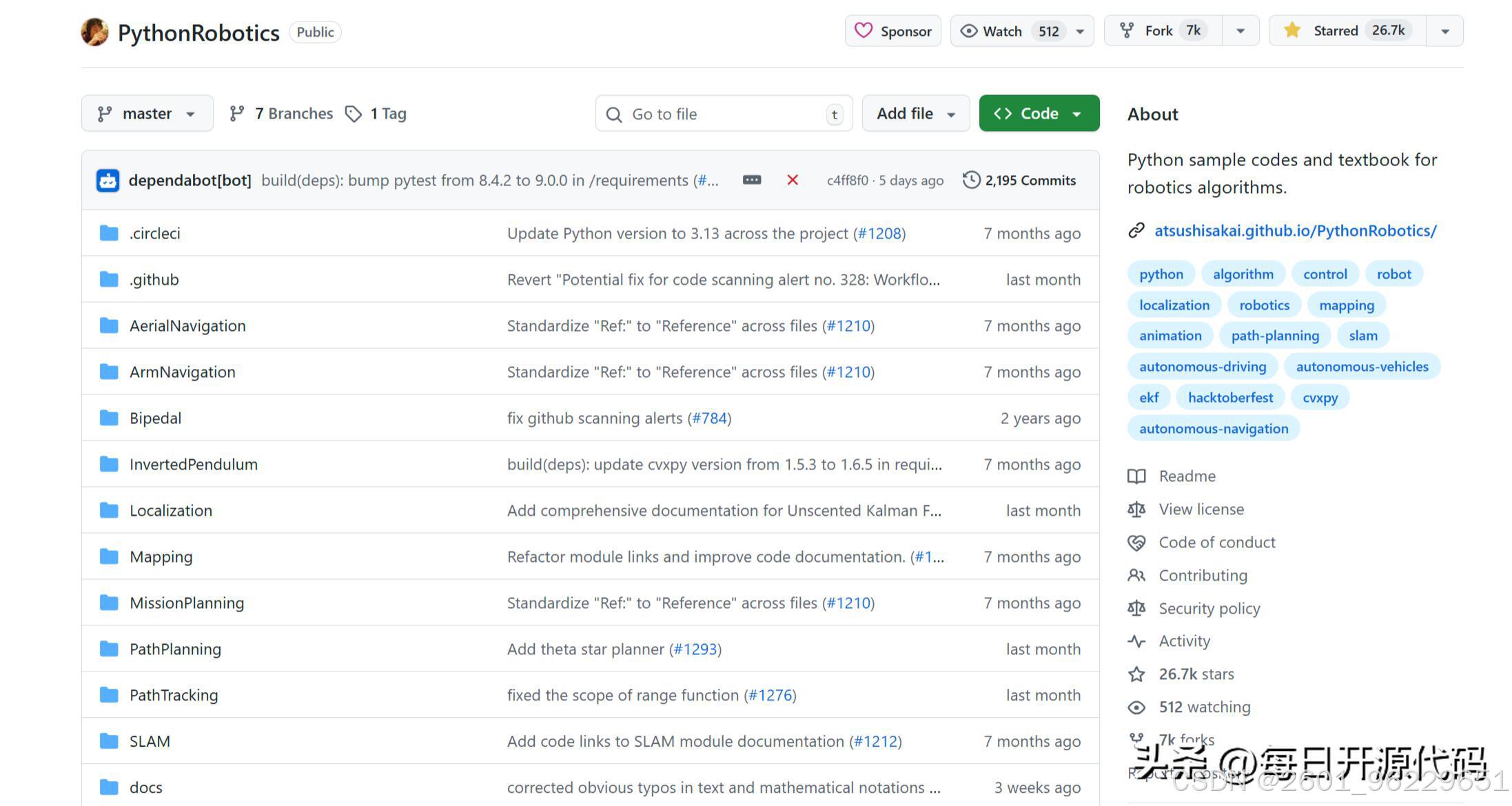Click the InvertedPendulum folder icon

point(109,464)
